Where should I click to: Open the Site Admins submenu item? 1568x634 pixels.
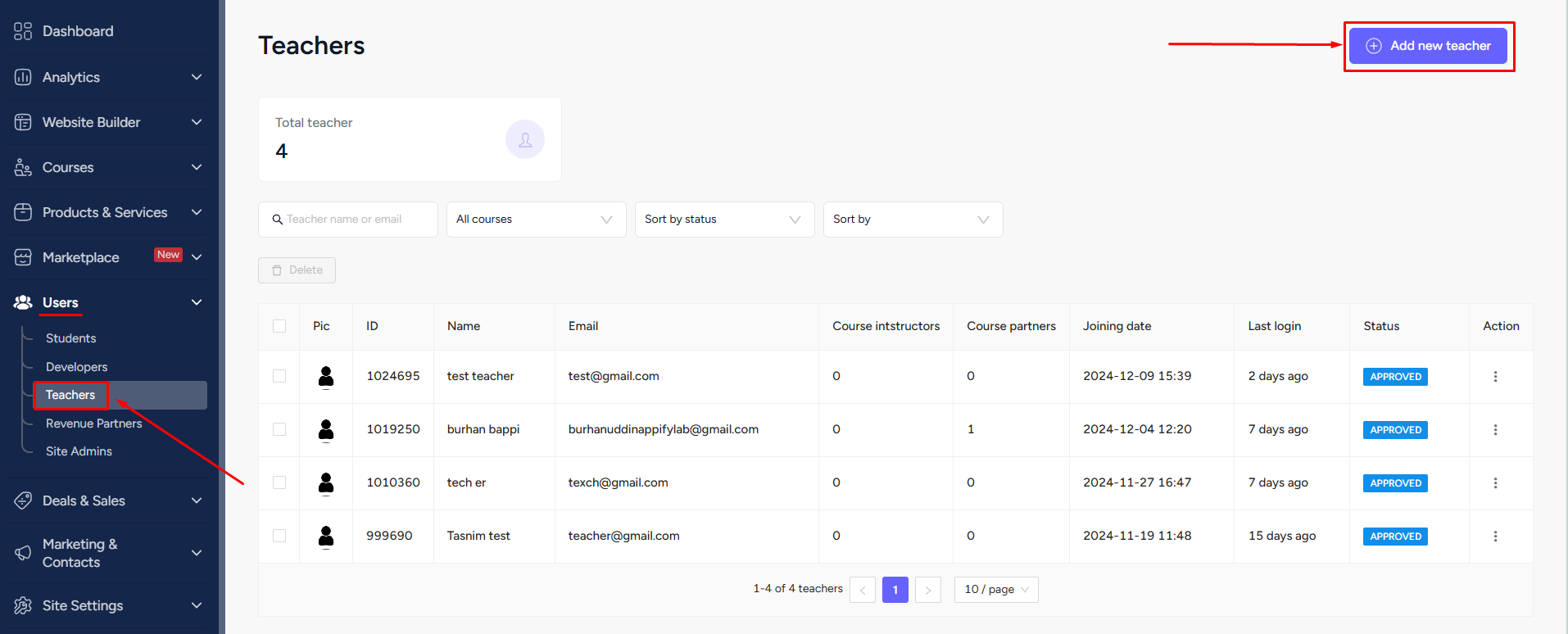click(x=79, y=451)
